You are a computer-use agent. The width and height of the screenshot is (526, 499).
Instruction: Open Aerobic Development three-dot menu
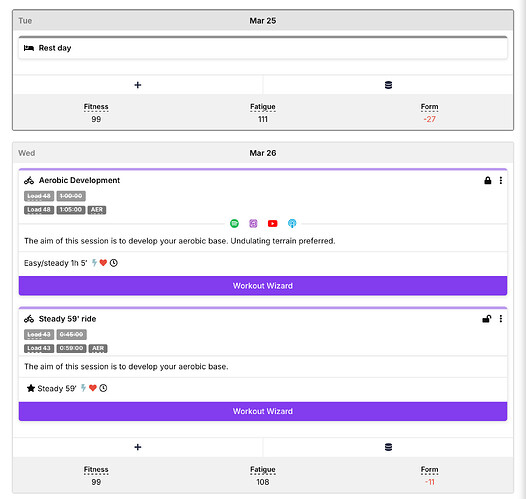[x=501, y=180]
